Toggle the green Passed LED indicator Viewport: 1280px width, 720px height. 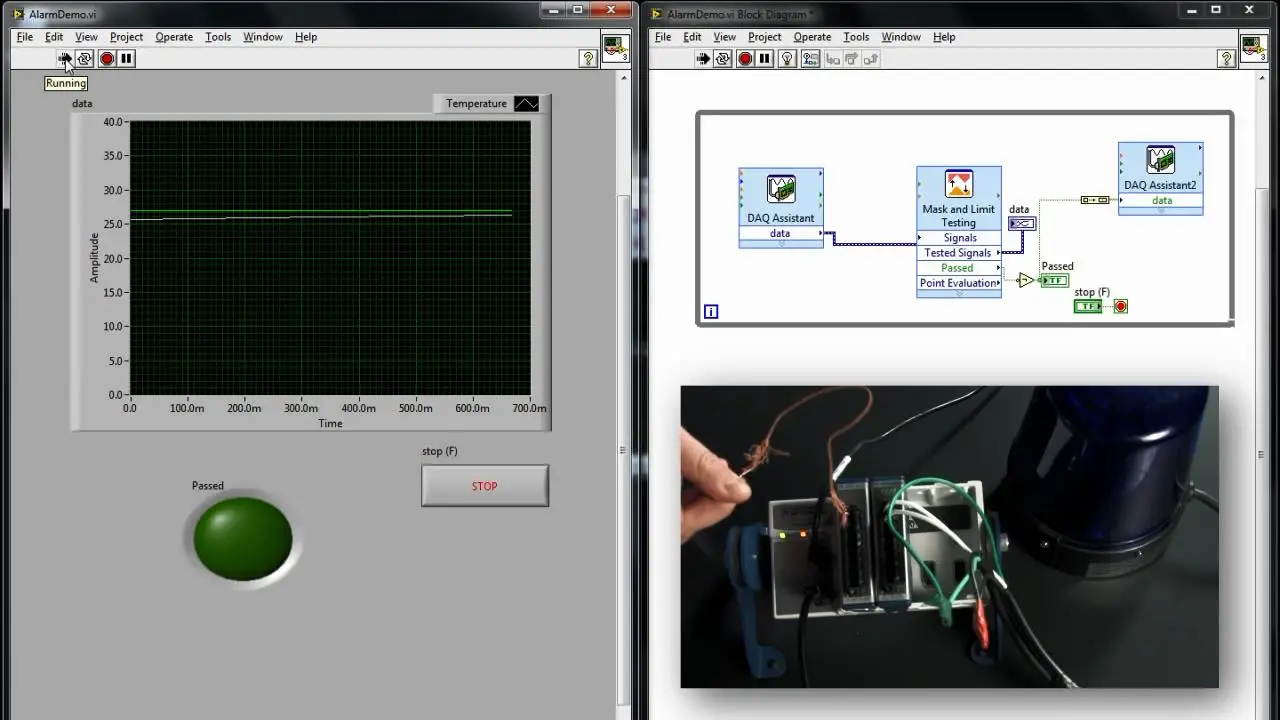pos(243,539)
